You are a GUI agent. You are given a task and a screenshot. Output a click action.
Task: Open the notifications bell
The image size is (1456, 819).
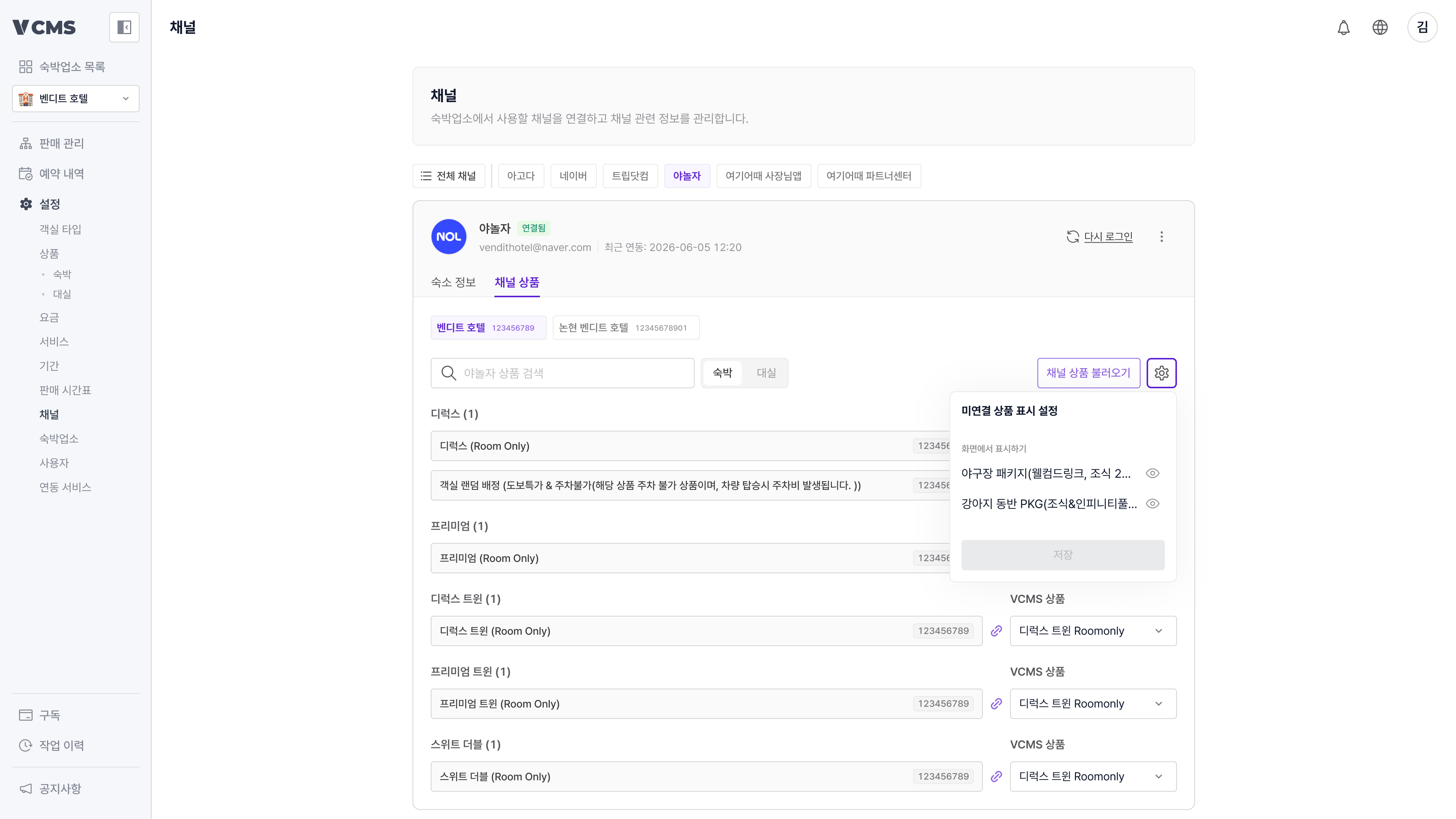click(1343, 27)
